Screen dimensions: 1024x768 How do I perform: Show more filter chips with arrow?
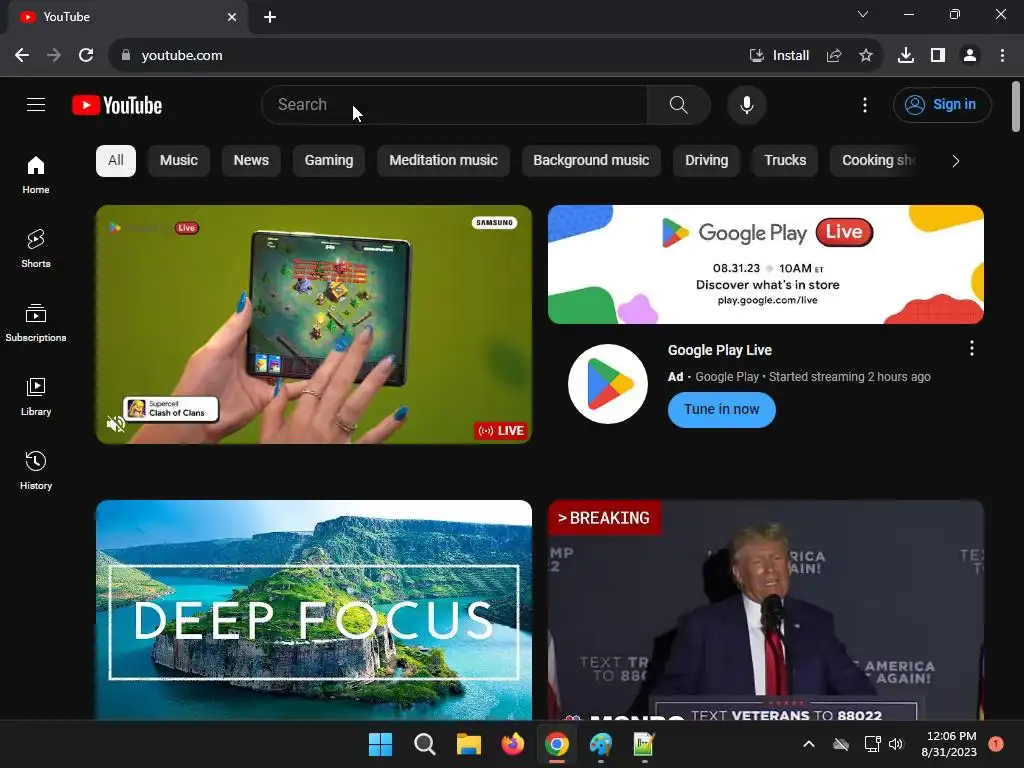coord(955,161)
